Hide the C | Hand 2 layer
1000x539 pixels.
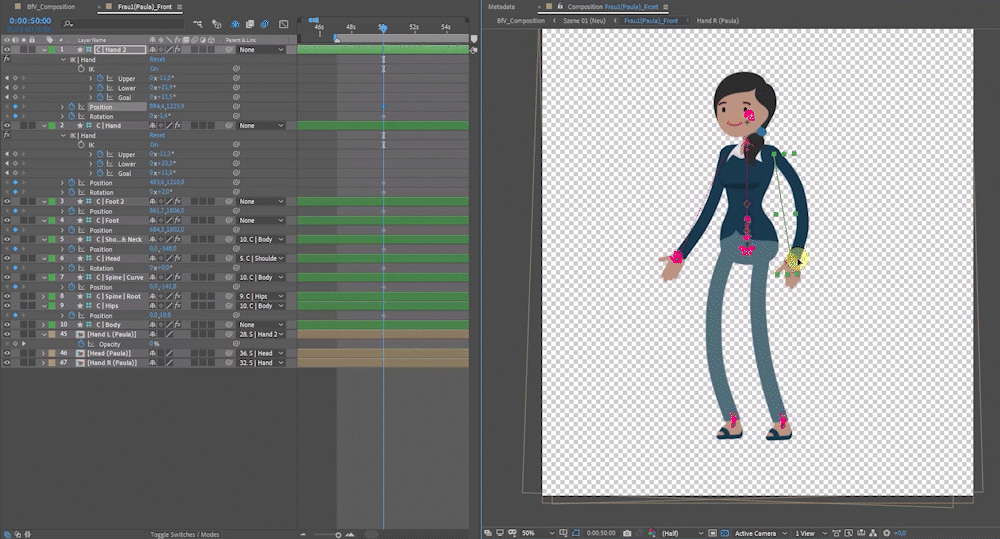(7, 49)
